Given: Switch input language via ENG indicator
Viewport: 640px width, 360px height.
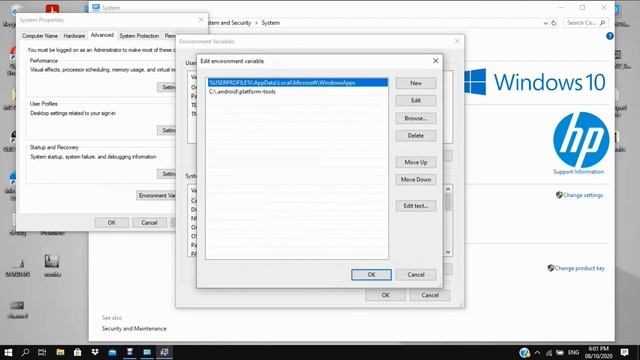Looking at the screenshot, I should point(573,352).
